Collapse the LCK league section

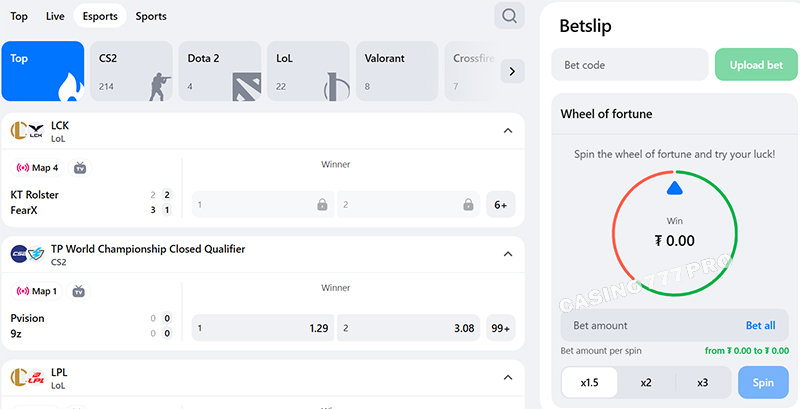click(x=507, y=131)
